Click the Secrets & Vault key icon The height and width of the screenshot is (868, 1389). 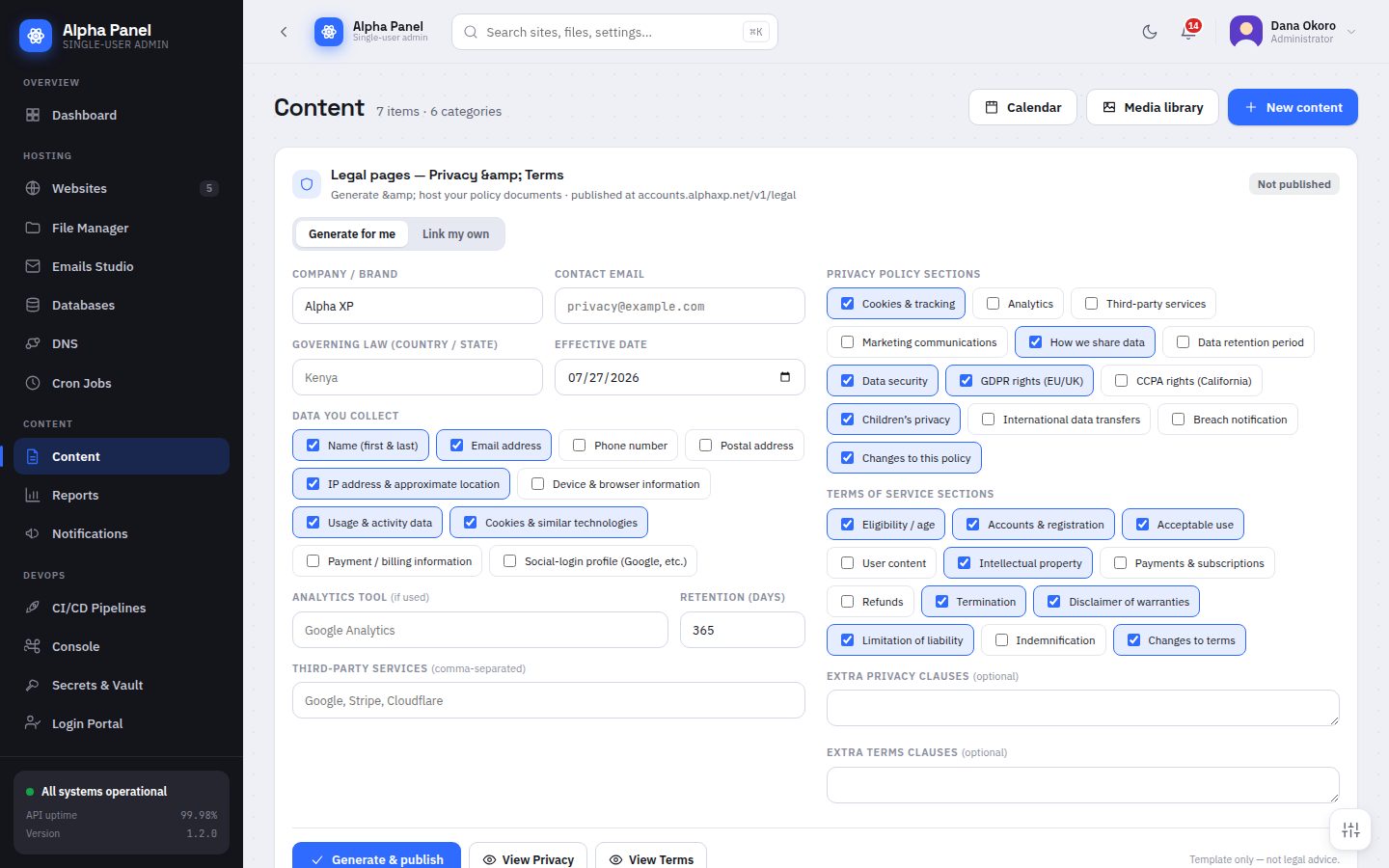coord(33,685)
